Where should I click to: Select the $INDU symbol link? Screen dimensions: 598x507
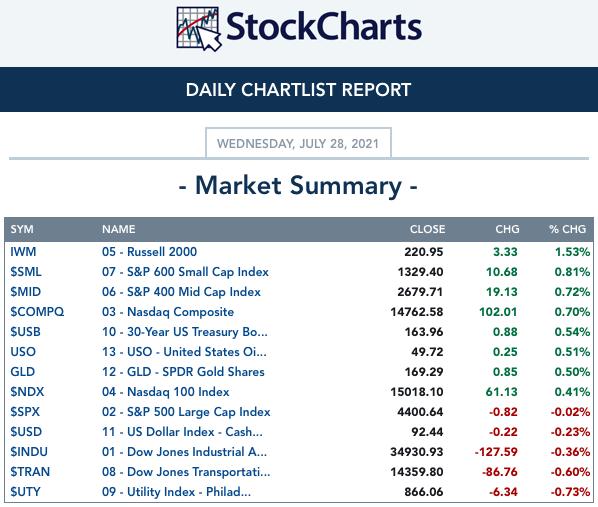(x=29, y=452)
